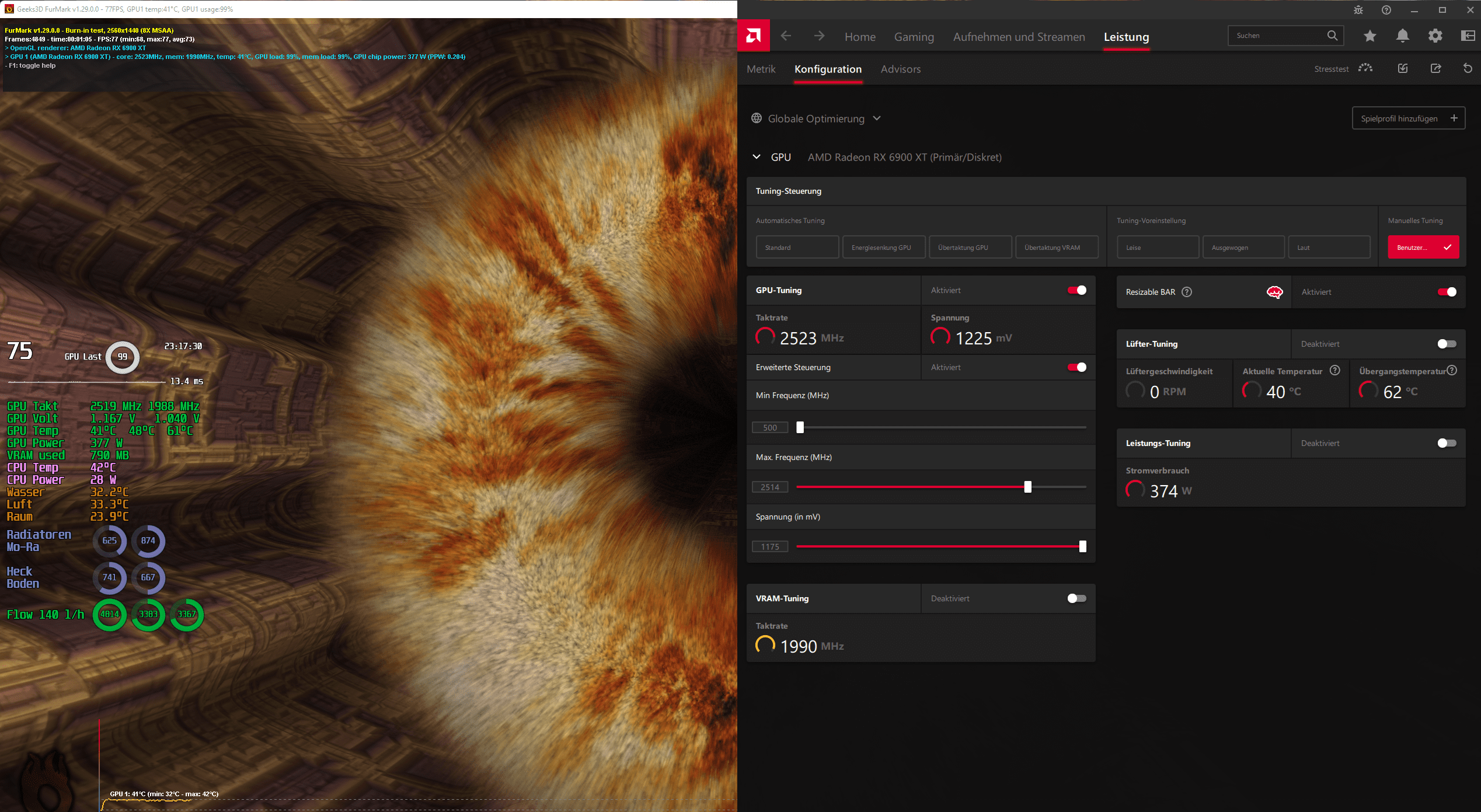Switch to the Advisors subtab

click(x=901, y=69)
